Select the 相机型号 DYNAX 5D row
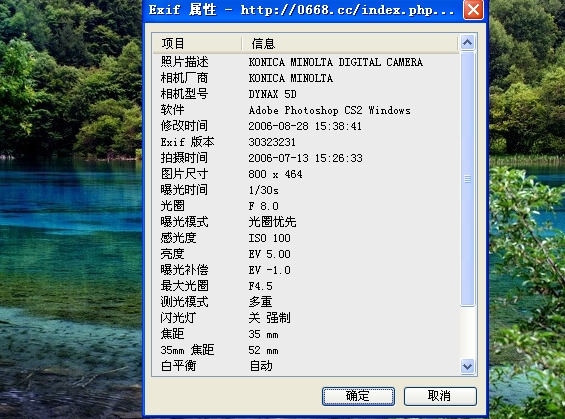Image resolution: width=565 pixels, height=419 pixels. pyautogui.click(x=306, y=94)
